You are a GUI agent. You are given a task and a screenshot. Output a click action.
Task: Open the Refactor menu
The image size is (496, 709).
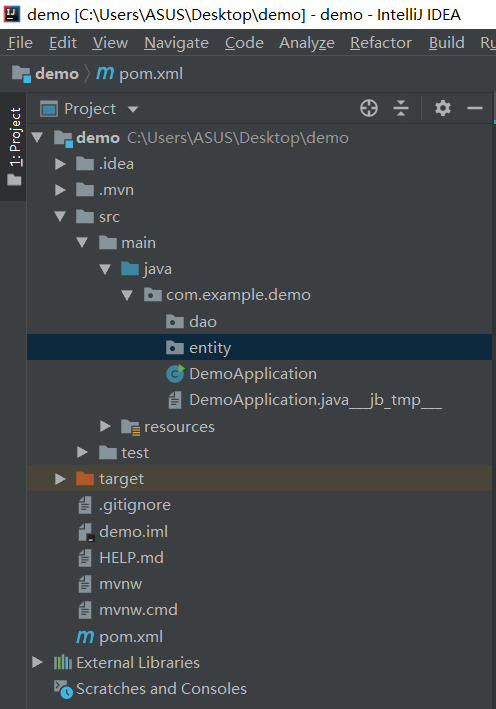[381, 43]
